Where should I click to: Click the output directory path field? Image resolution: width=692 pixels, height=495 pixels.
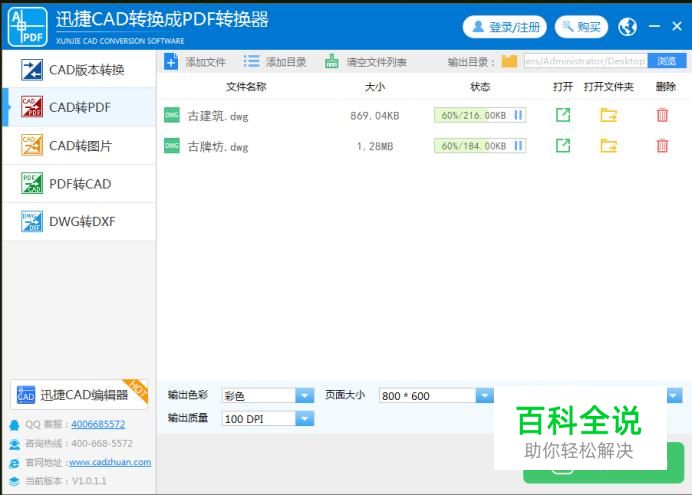[x=586, y=61]
